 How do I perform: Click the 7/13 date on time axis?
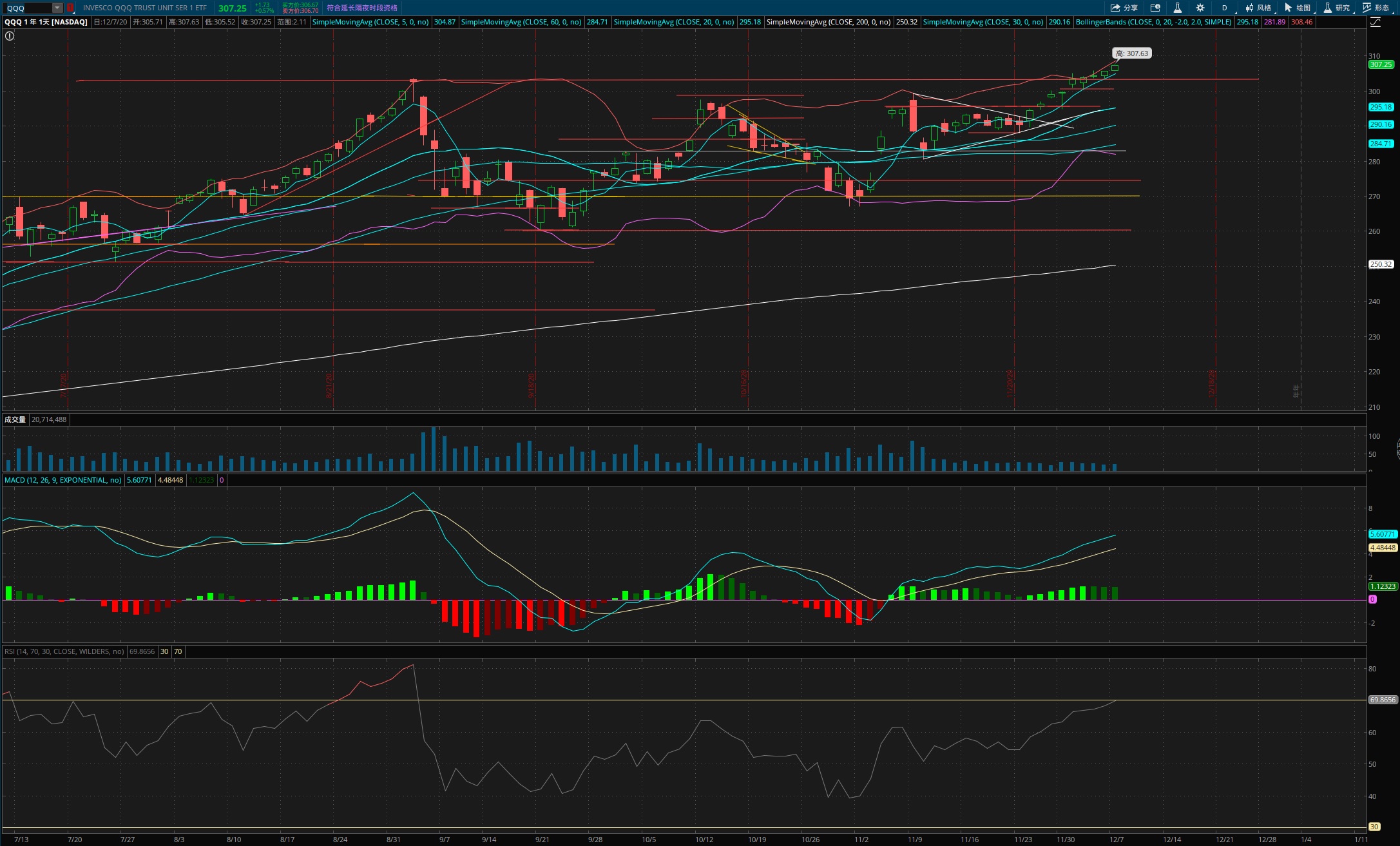coord(21,840)
